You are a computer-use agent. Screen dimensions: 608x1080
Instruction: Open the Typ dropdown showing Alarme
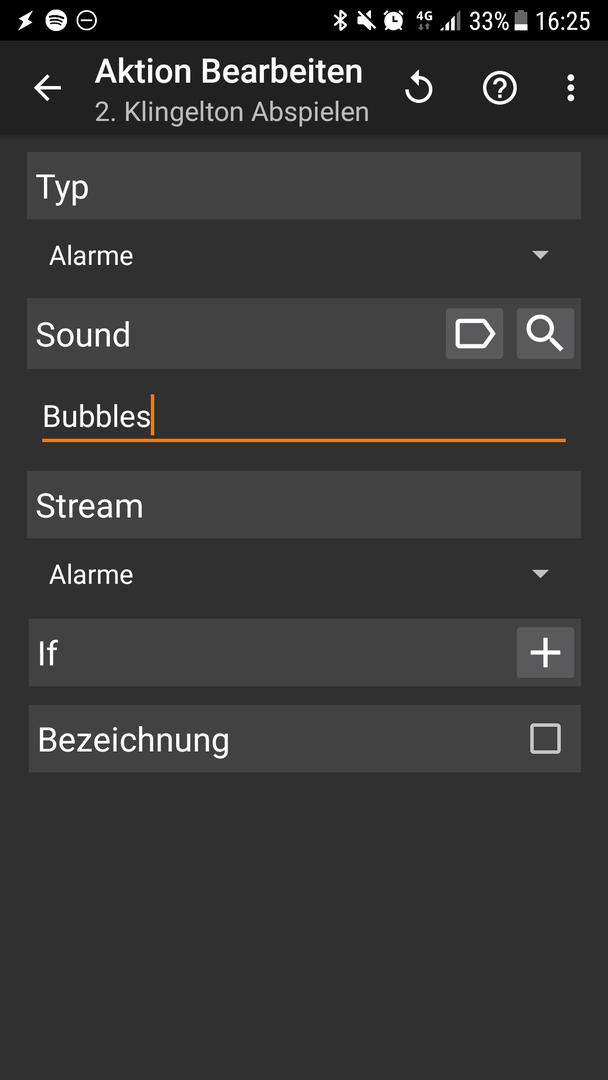click(304, 256)
